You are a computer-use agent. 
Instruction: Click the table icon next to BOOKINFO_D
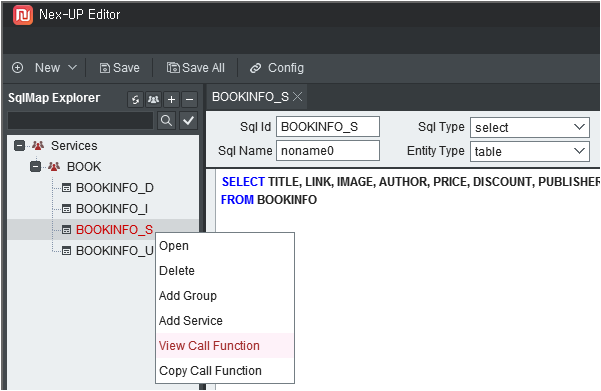tap(67, 188)
